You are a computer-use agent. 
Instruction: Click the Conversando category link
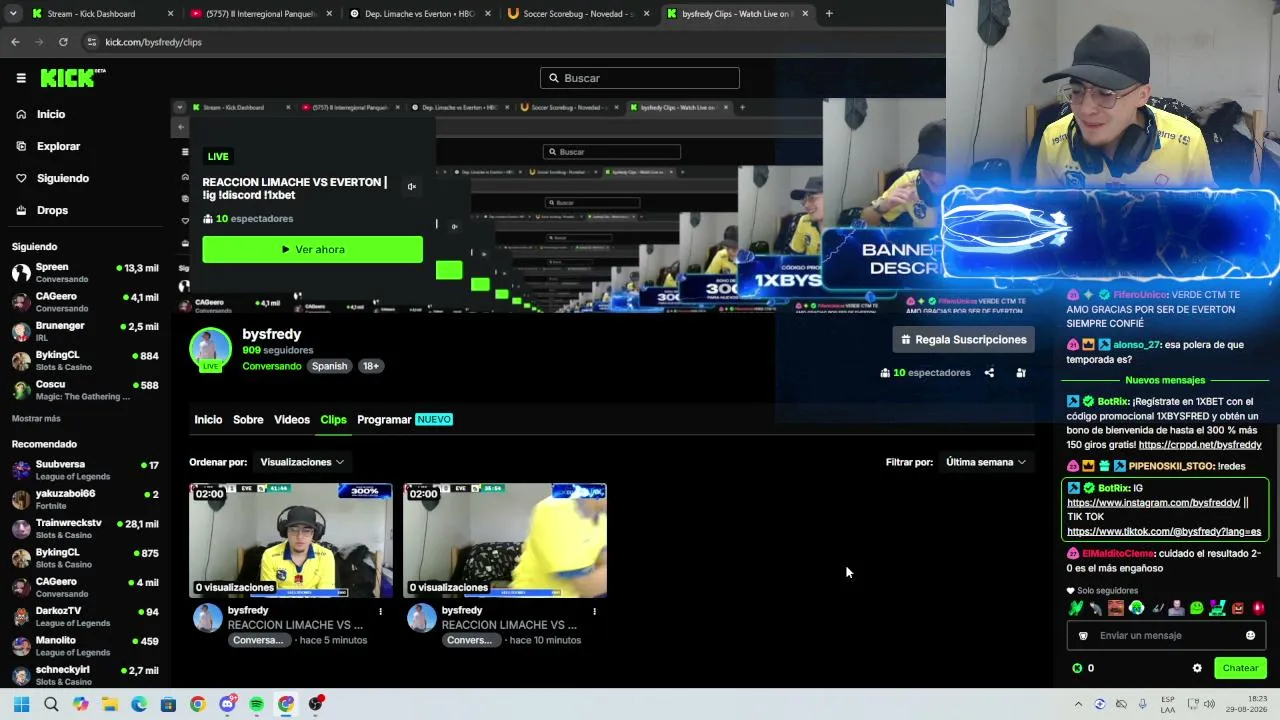pyautogui.click(x=271, y=366)
